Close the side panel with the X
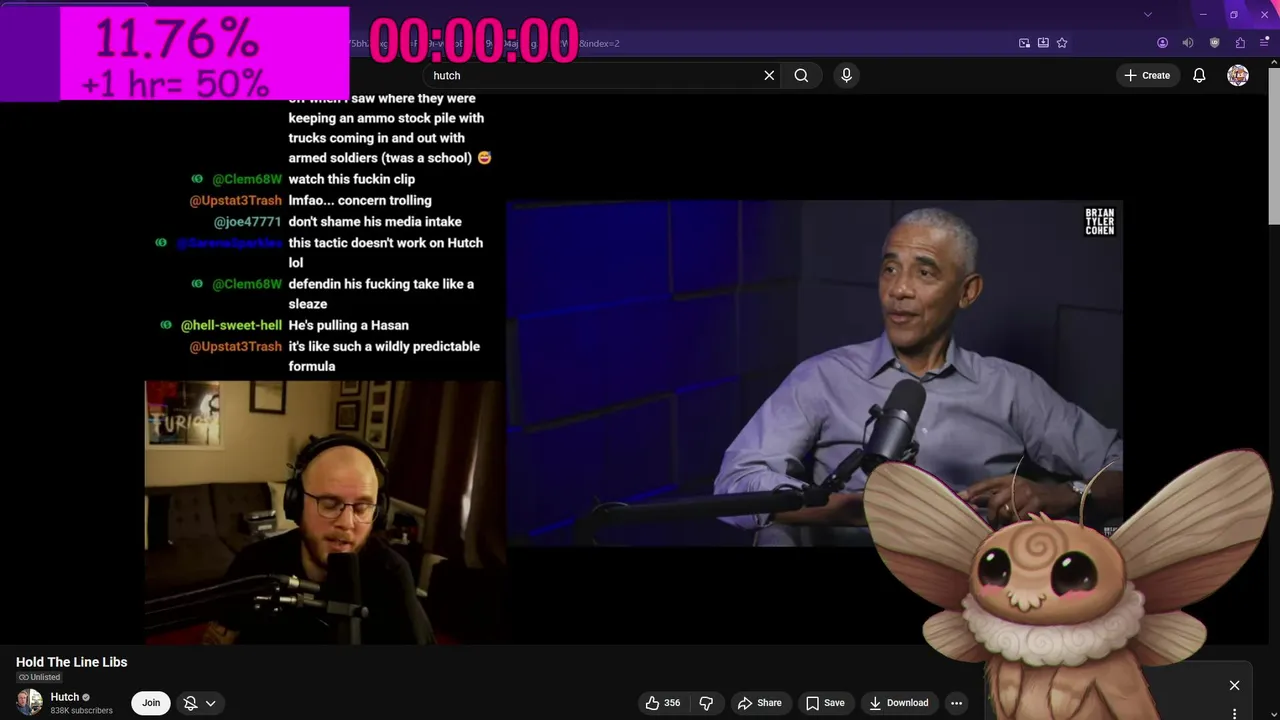1280x720 pixels. click(1234, 685)
